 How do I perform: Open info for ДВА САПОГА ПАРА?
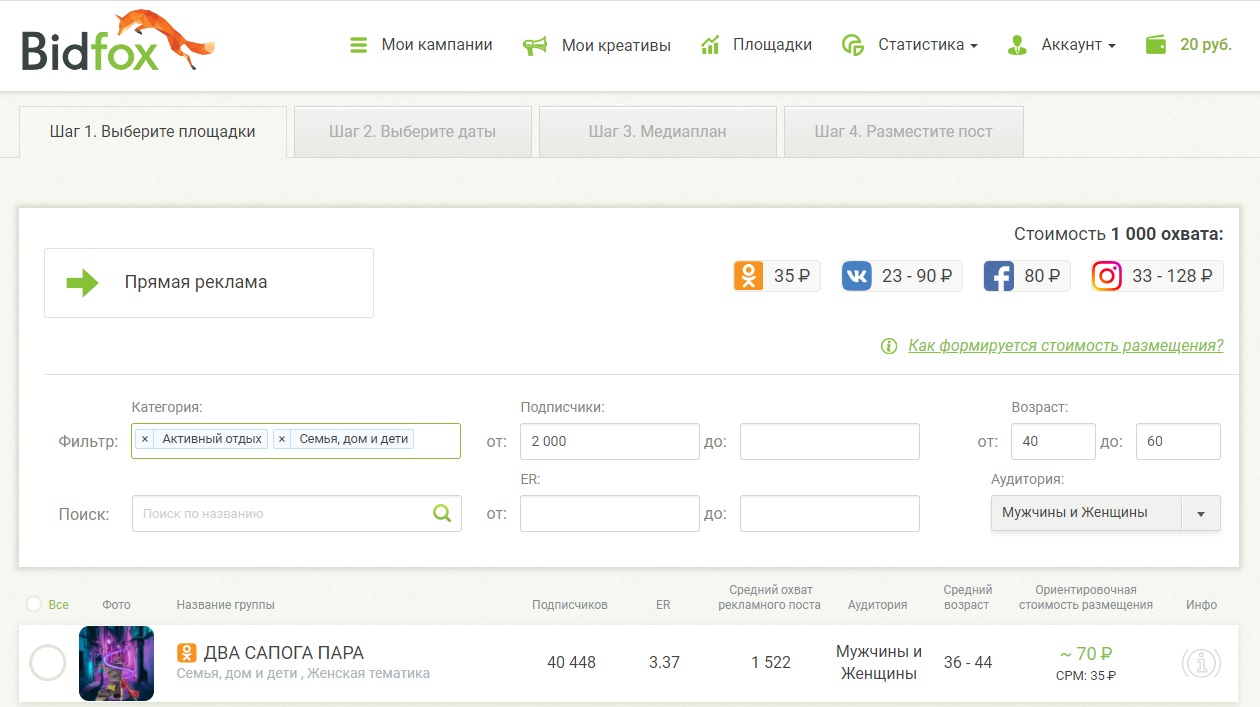(x=1201, y=663)
